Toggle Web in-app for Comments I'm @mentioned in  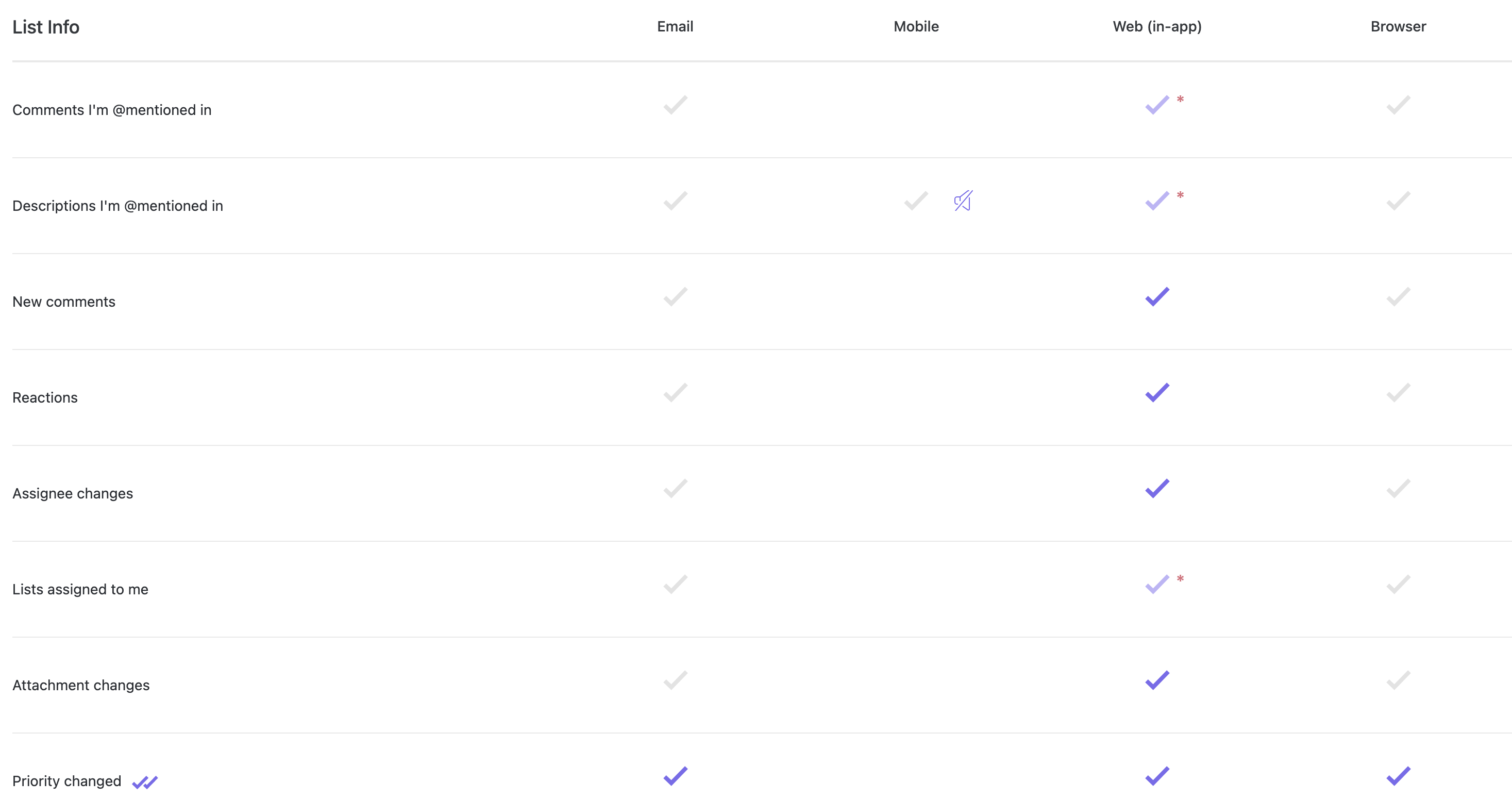[x=1157, y=105]
